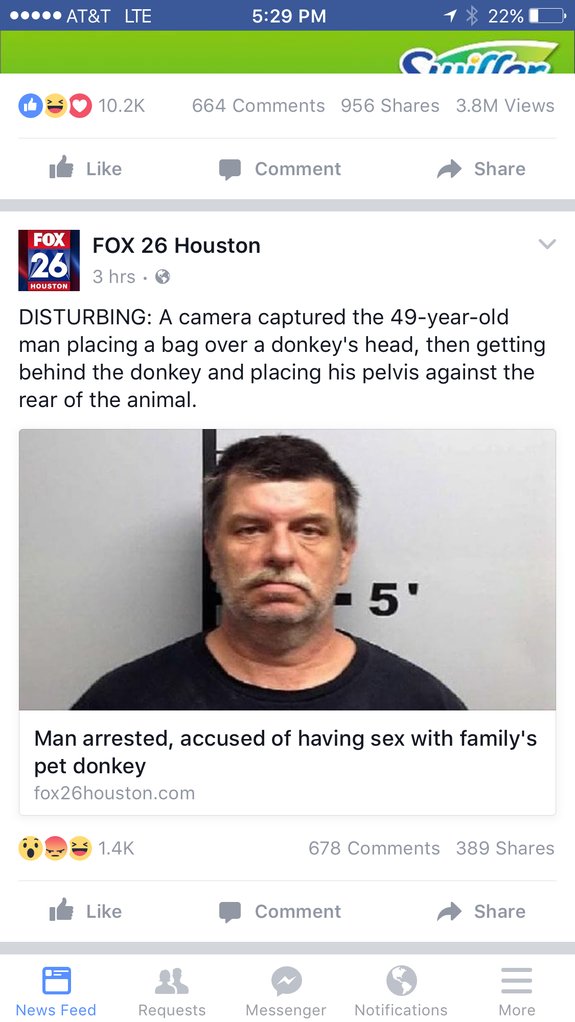The height and width of the screenshot is (1022, 575).
Task: Open the FOX 26 Houston page name
Action: (176, 245)
